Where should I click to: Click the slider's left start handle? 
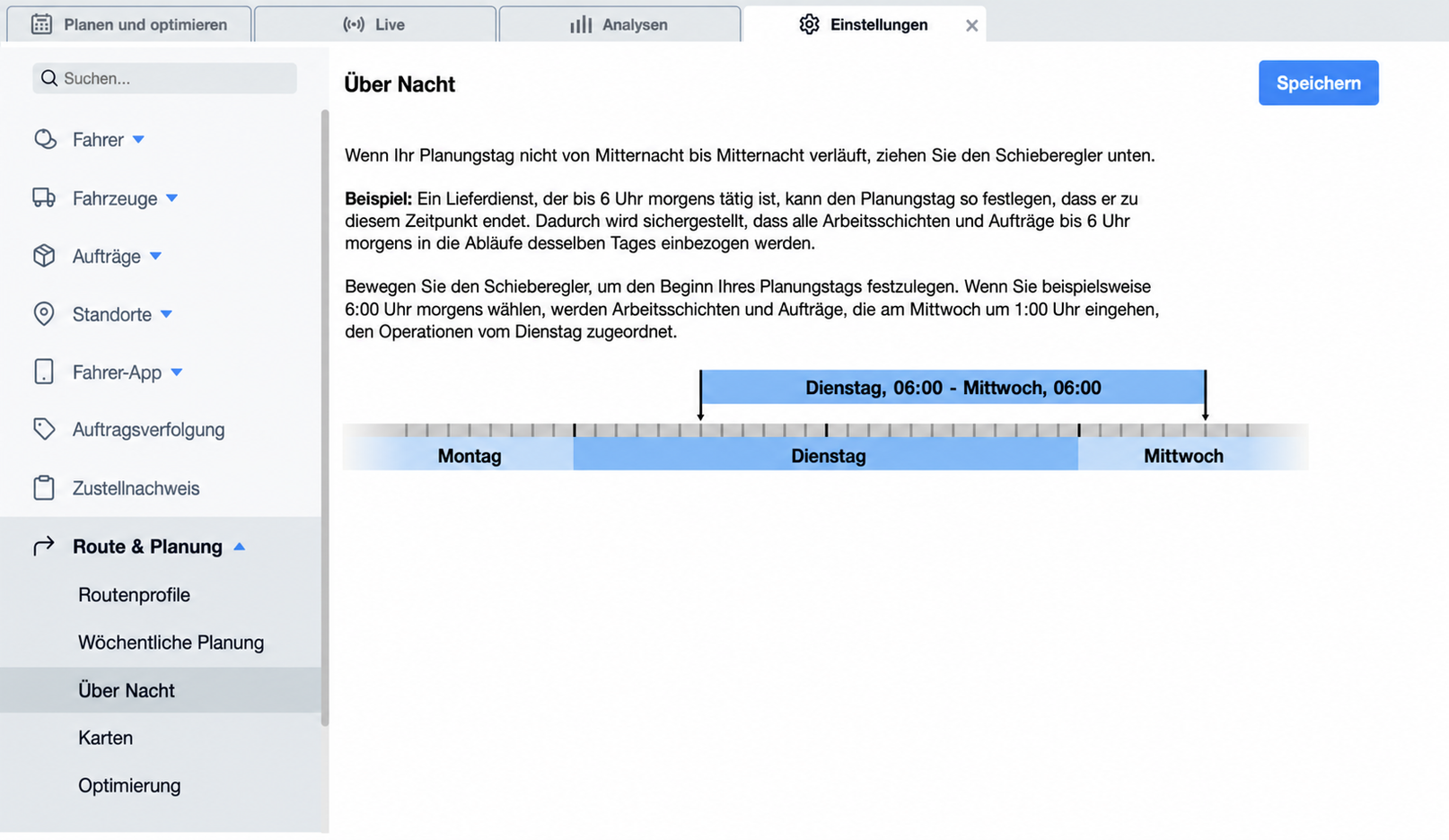click(700, 395)
